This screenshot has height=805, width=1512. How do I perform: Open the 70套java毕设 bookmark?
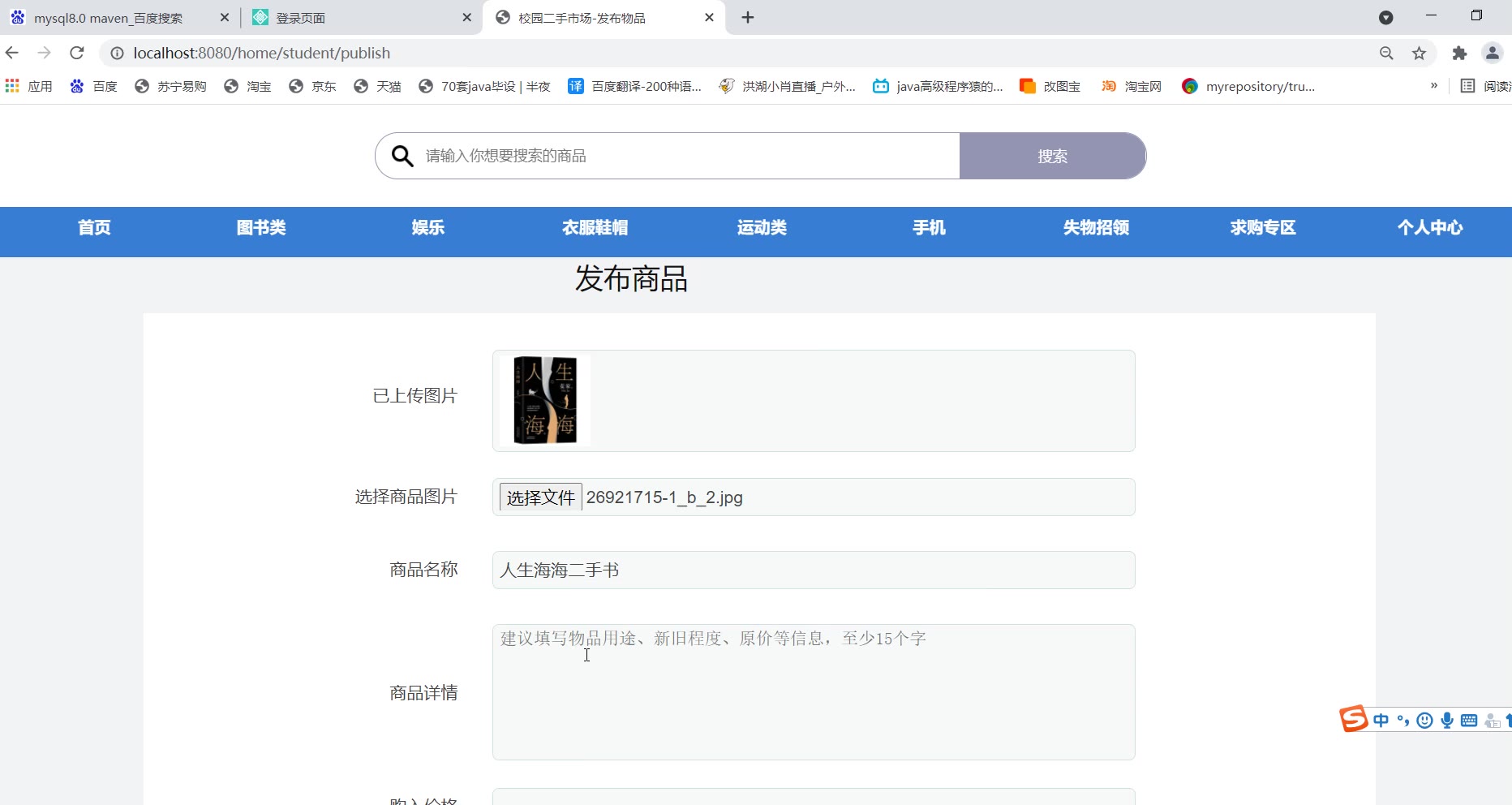[484, 86]
